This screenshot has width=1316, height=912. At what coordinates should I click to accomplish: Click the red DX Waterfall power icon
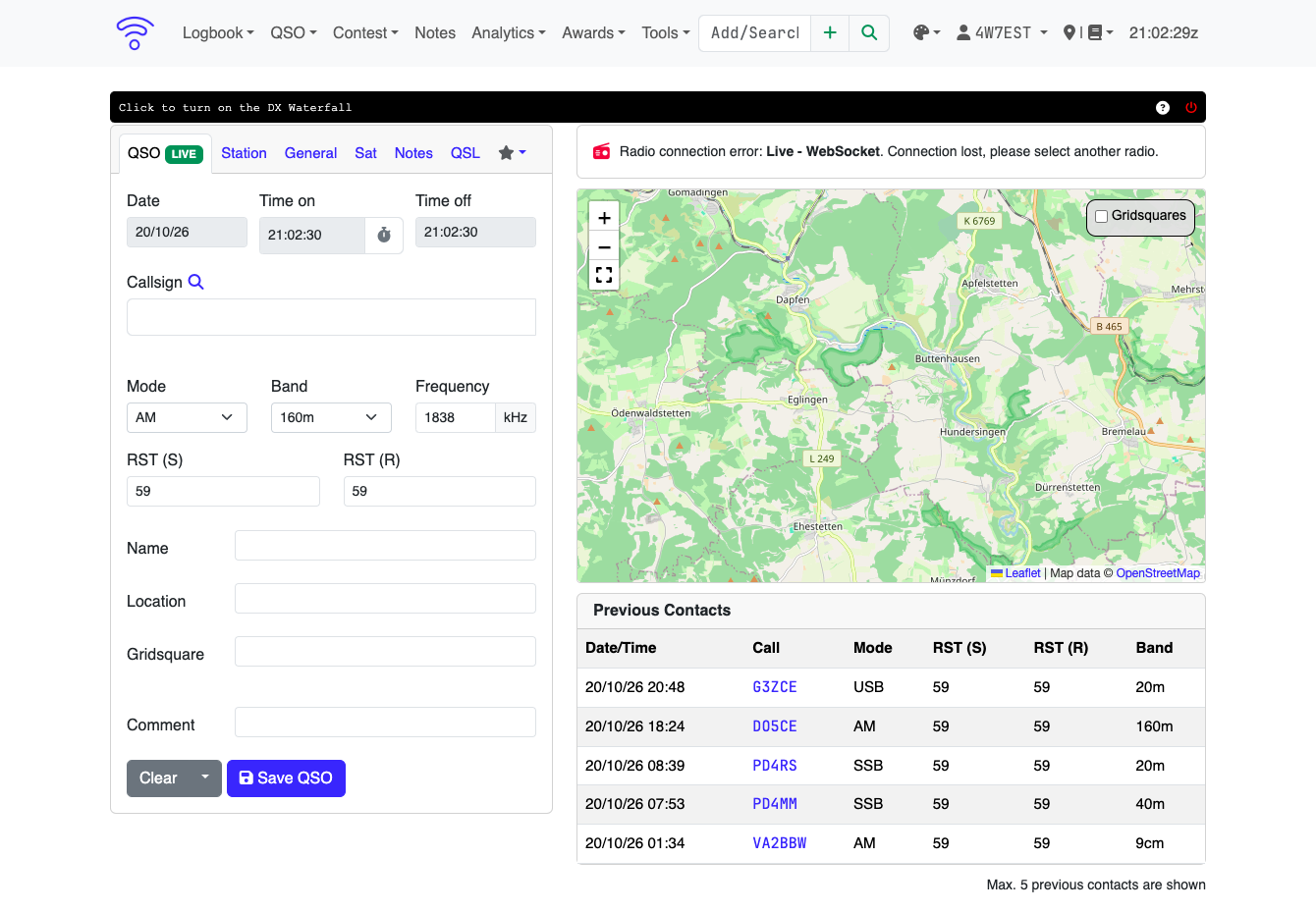point(1191,108)
